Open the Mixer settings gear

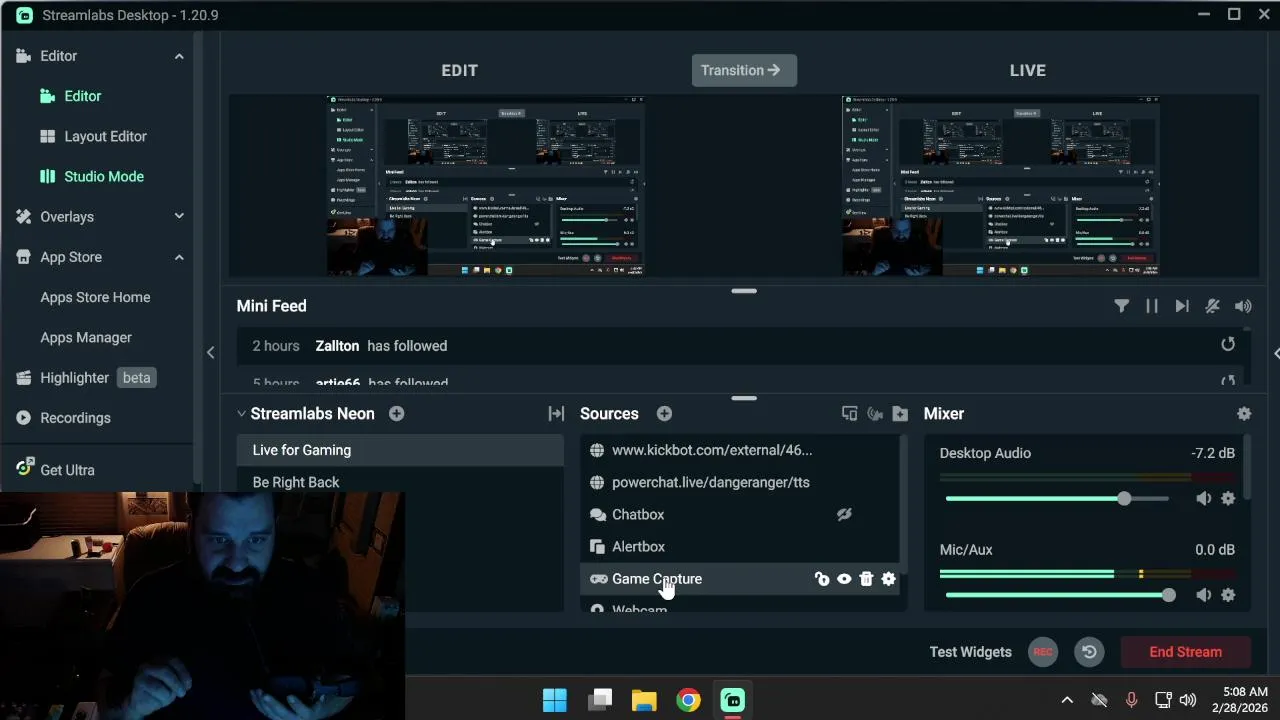point(1244,413)
